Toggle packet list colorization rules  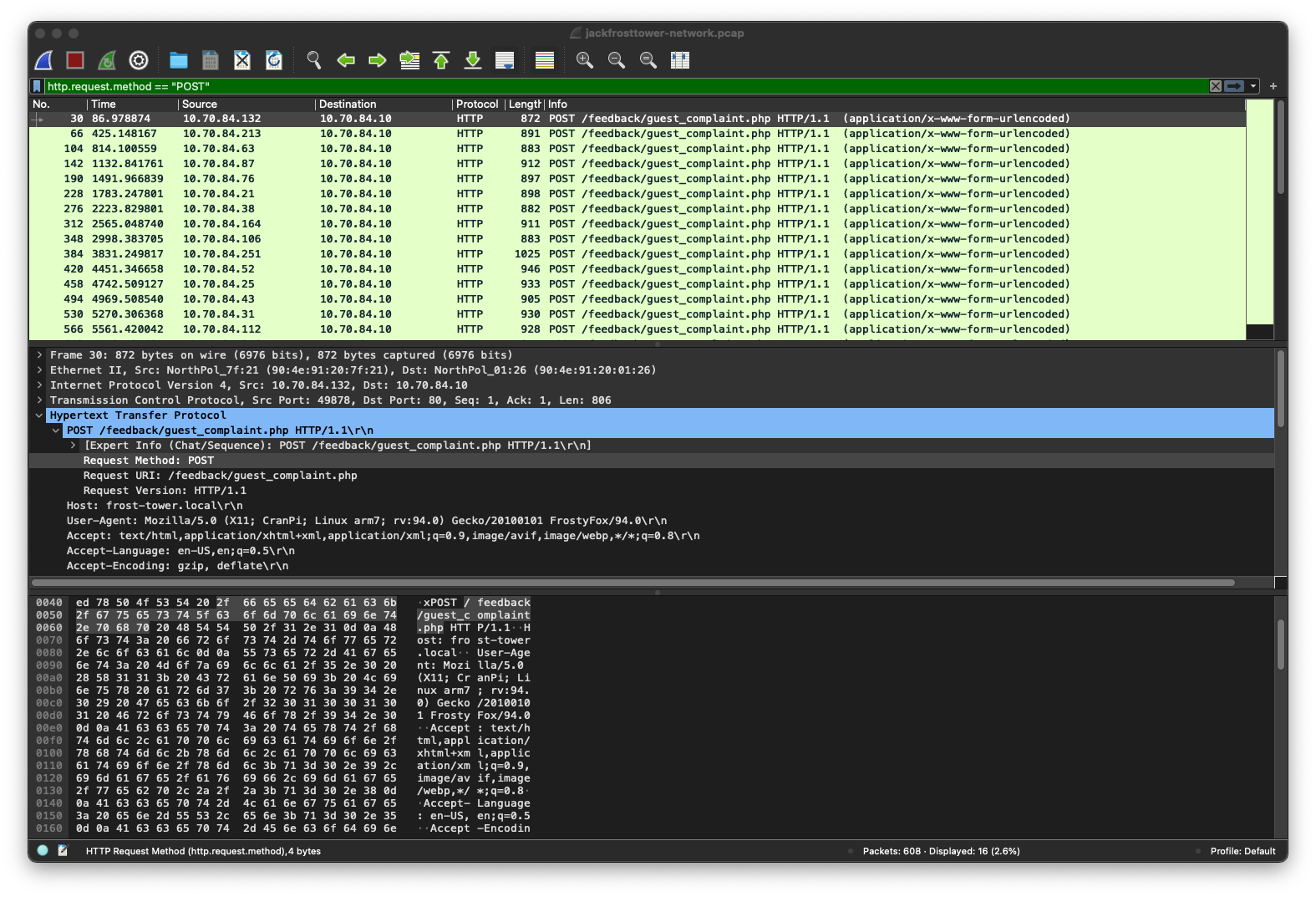[545, 60]
